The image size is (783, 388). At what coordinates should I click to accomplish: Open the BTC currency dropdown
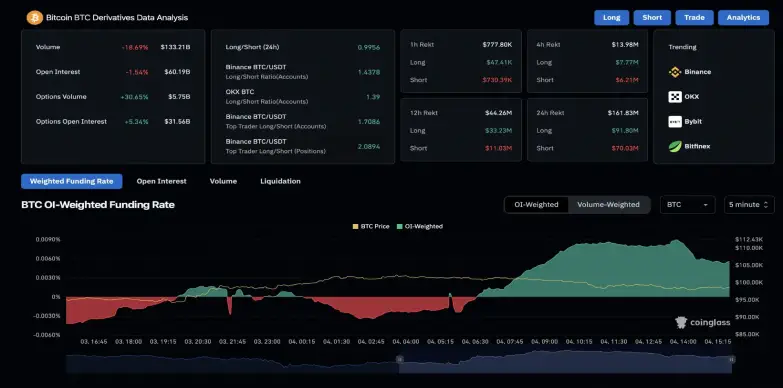687,205
